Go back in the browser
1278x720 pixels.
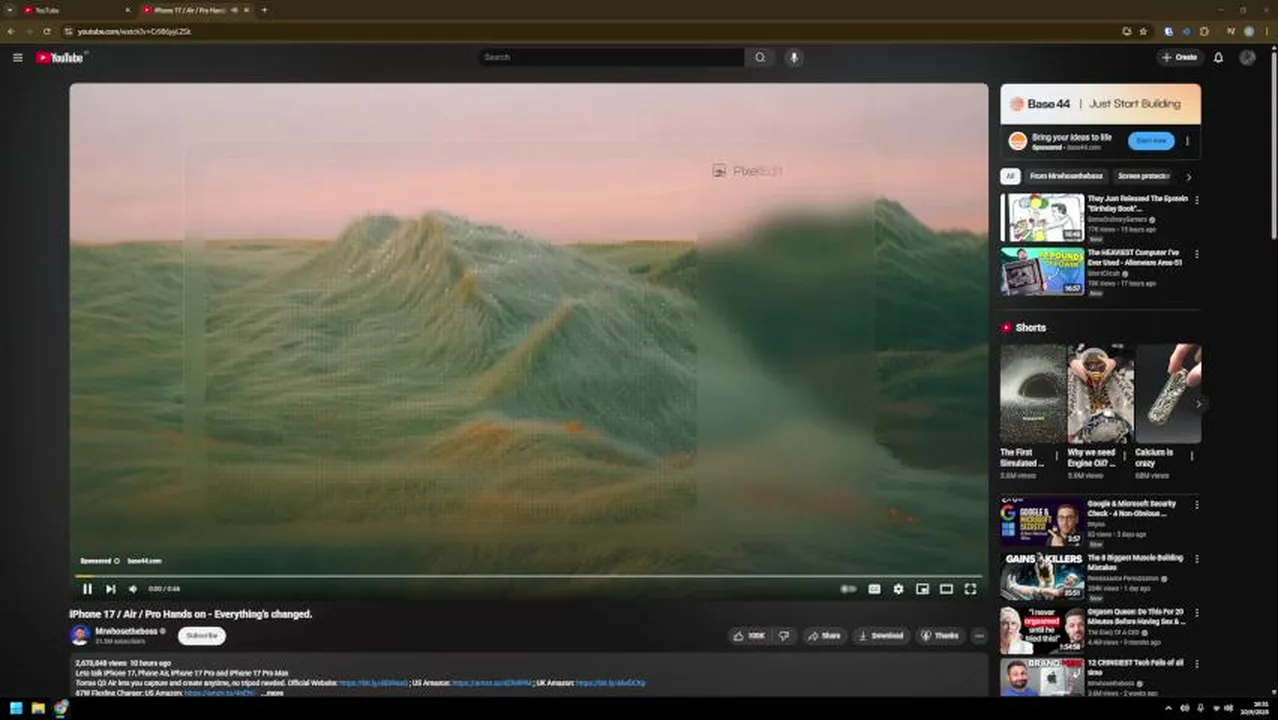pos(11,31)
